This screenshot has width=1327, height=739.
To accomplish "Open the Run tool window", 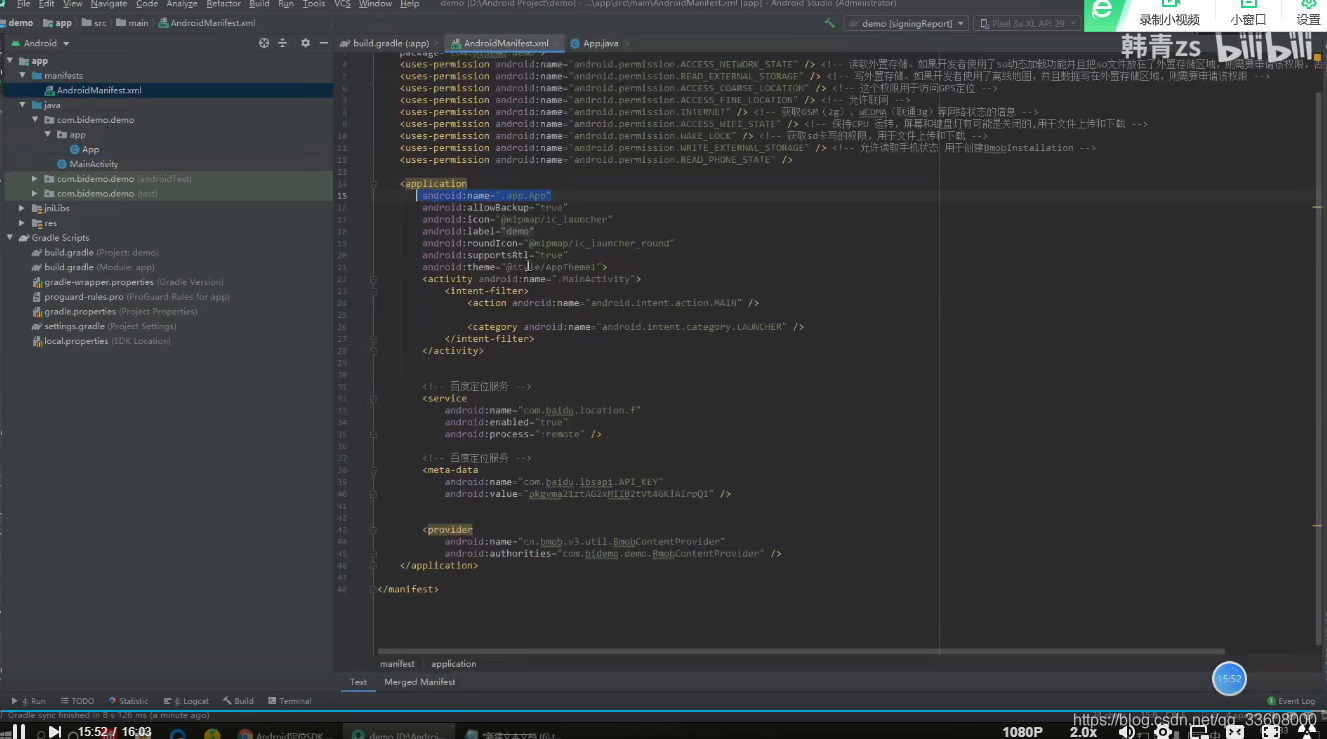I will point(28,701).
